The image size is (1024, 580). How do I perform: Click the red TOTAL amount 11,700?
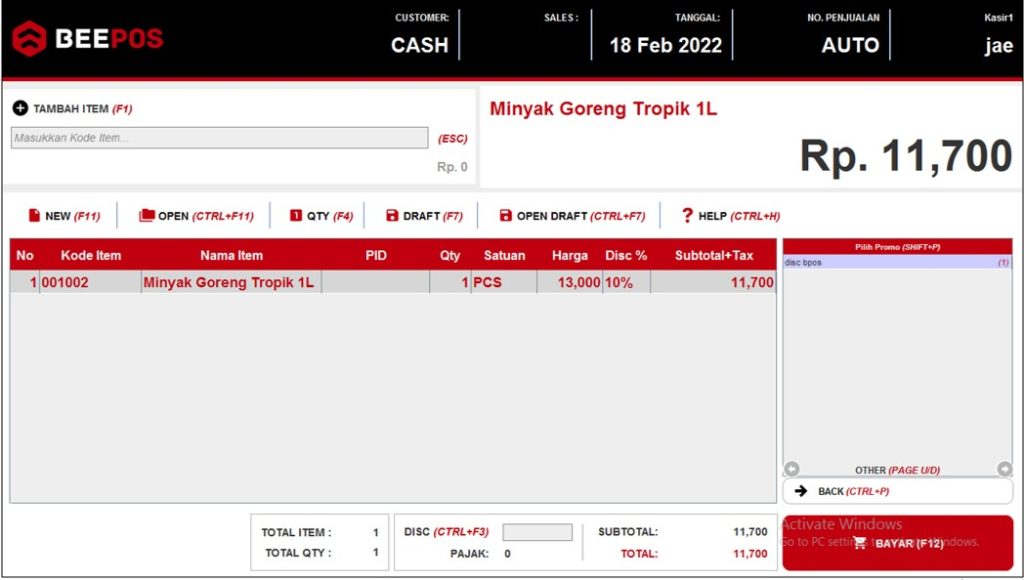750,554
